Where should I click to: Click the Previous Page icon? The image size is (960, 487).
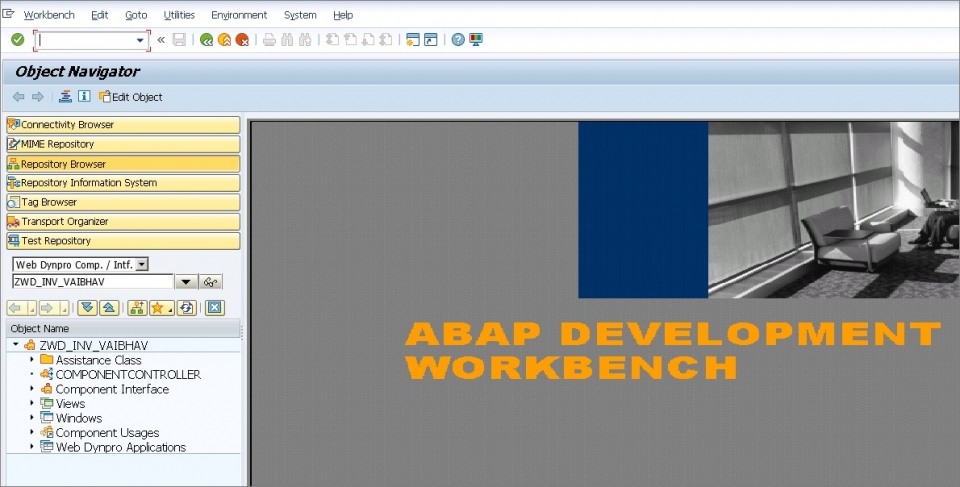(350, 40)
